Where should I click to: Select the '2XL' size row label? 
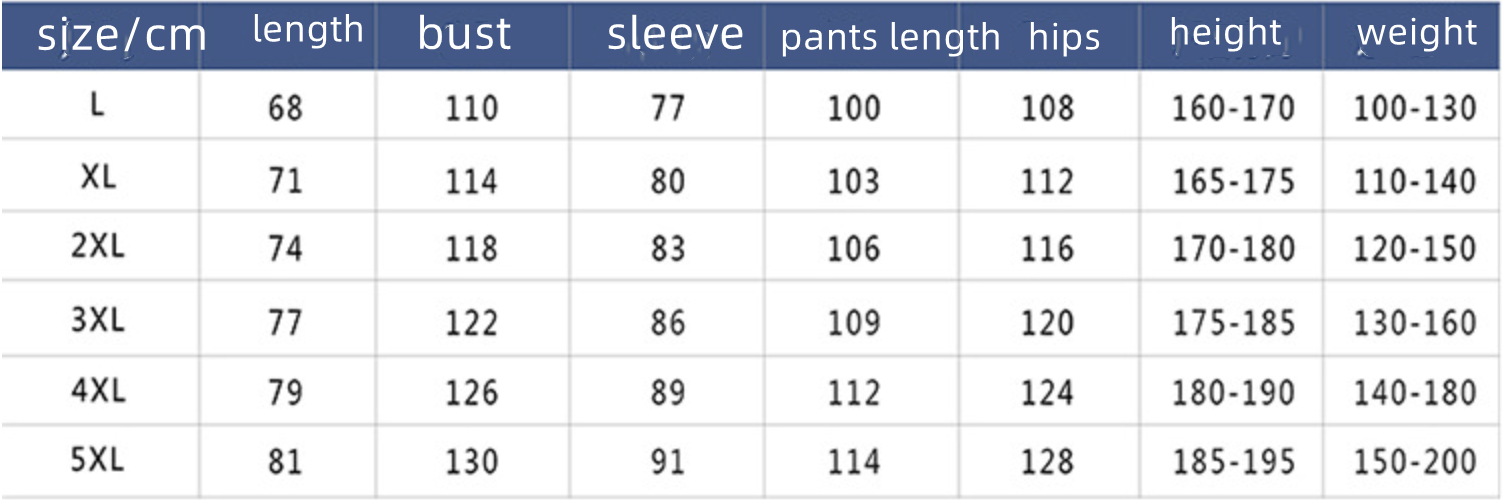point(98,248)
